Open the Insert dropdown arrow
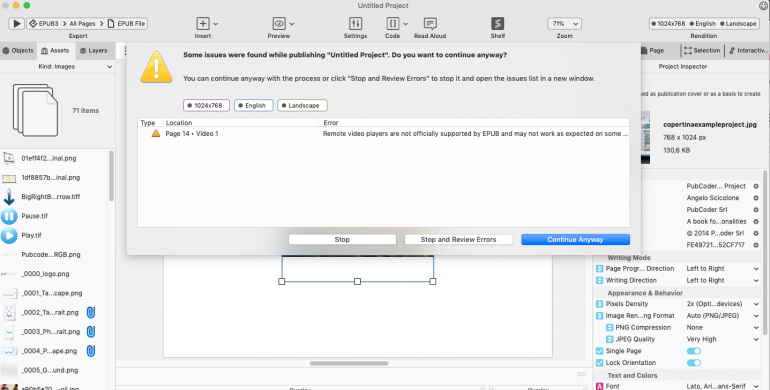 point(216,24)
